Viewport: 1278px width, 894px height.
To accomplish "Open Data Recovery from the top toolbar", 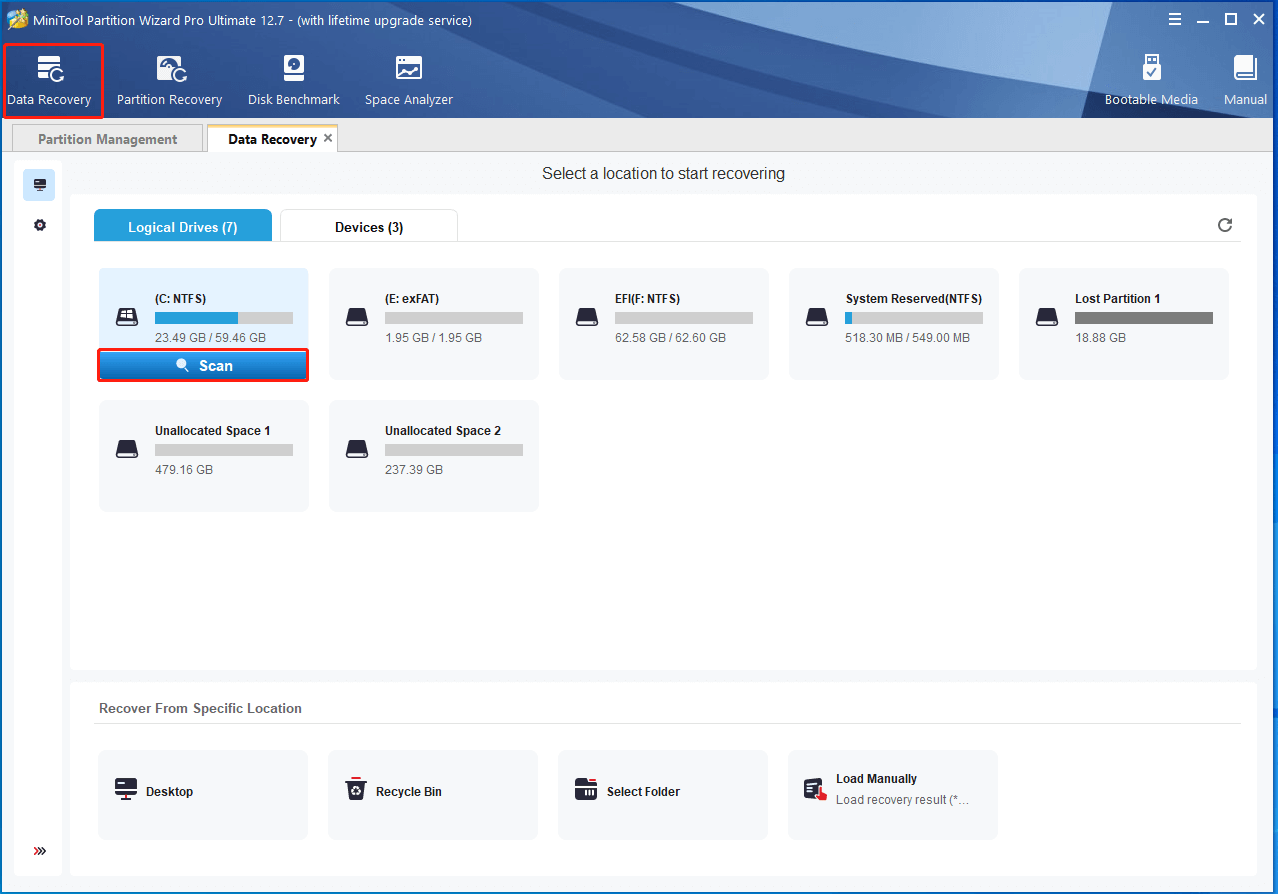I will click(52, 81).
